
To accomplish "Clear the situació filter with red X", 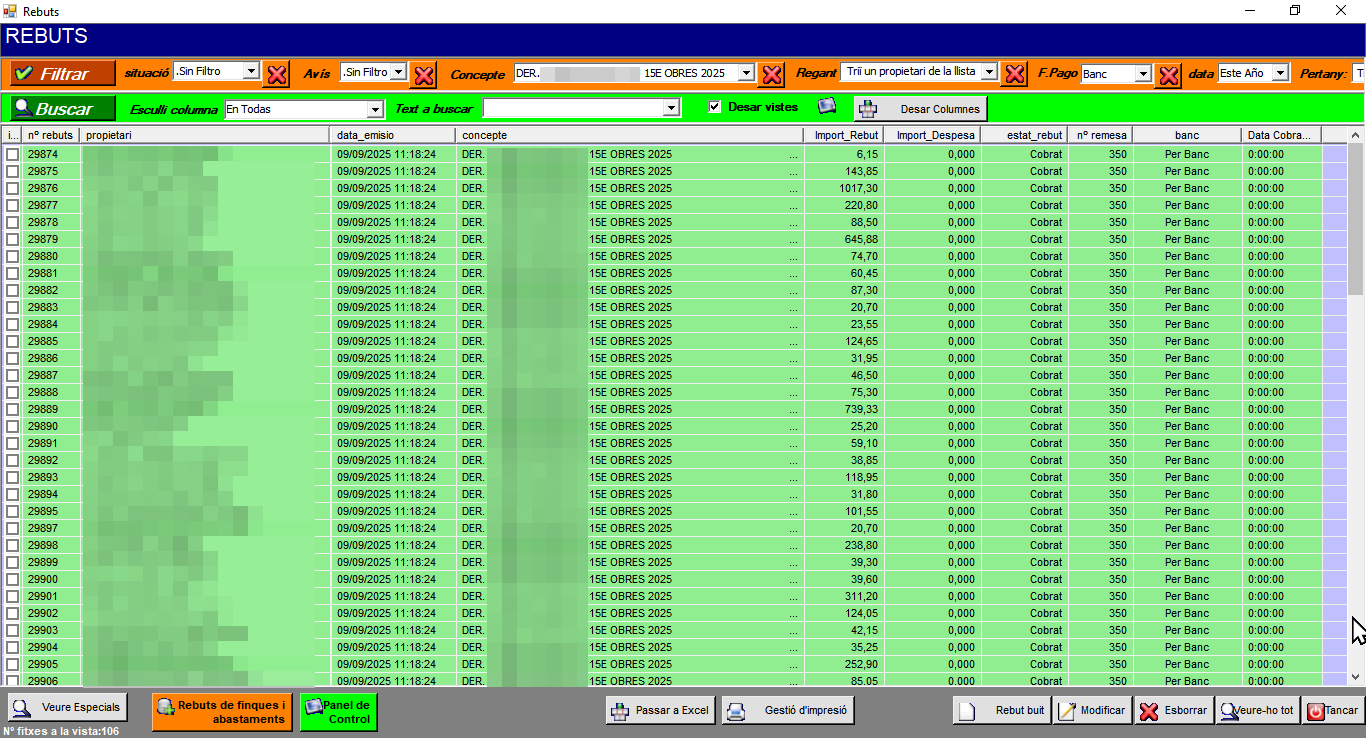I will pyautogui.click(x=277, y=74).
